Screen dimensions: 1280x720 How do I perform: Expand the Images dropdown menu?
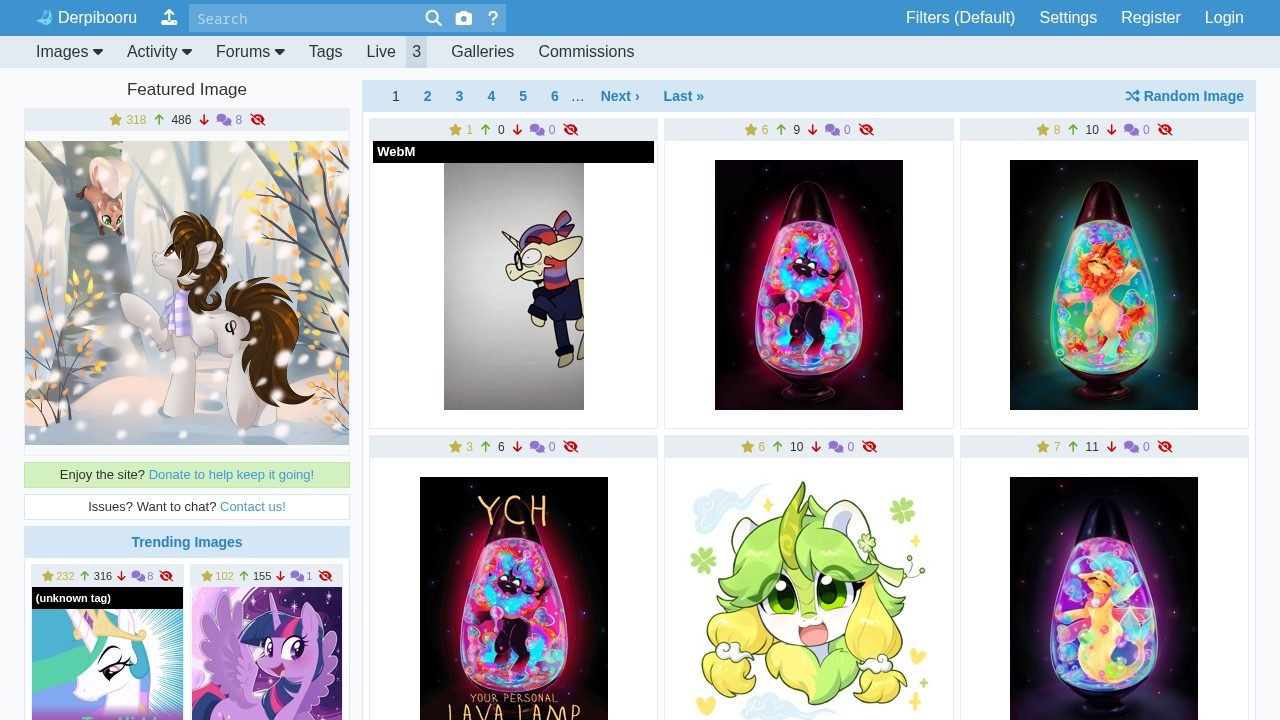tap(69, 52)
